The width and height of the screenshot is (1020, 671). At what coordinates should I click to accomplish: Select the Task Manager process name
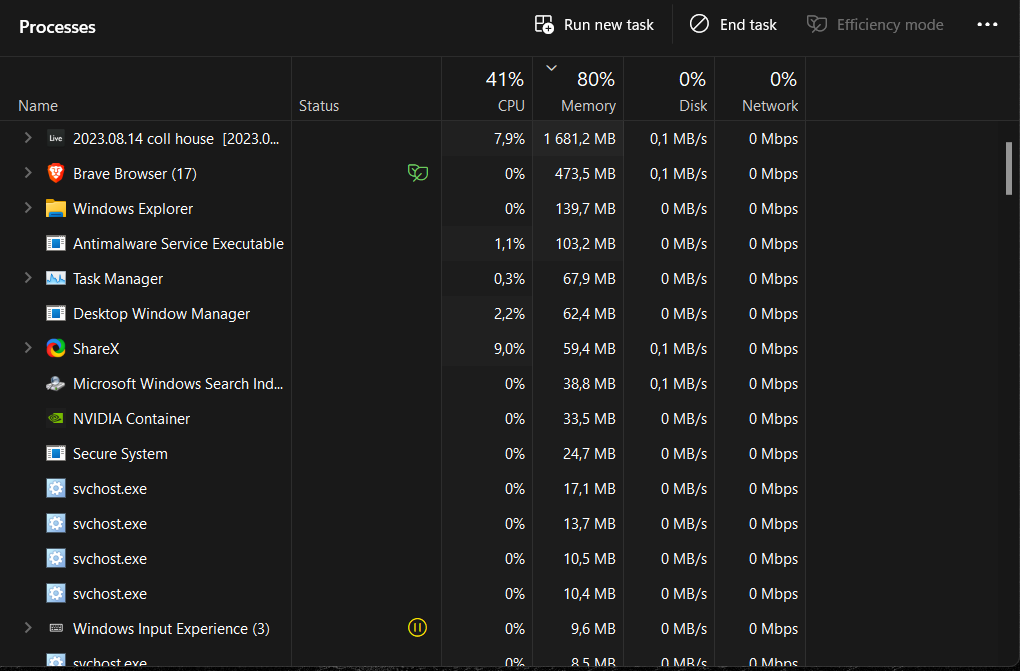(118, 279)
